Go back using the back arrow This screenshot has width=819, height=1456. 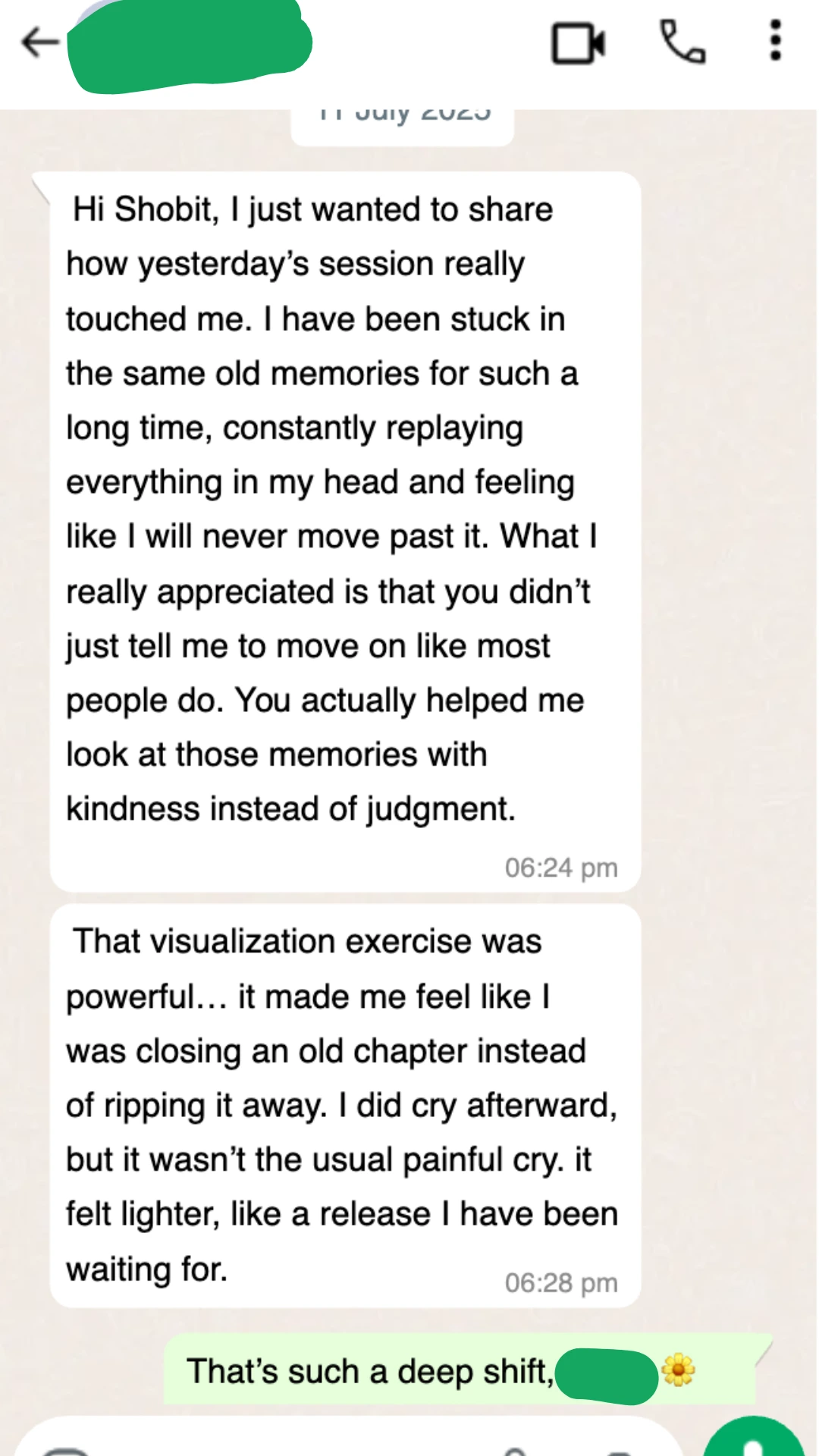[39, 42]
